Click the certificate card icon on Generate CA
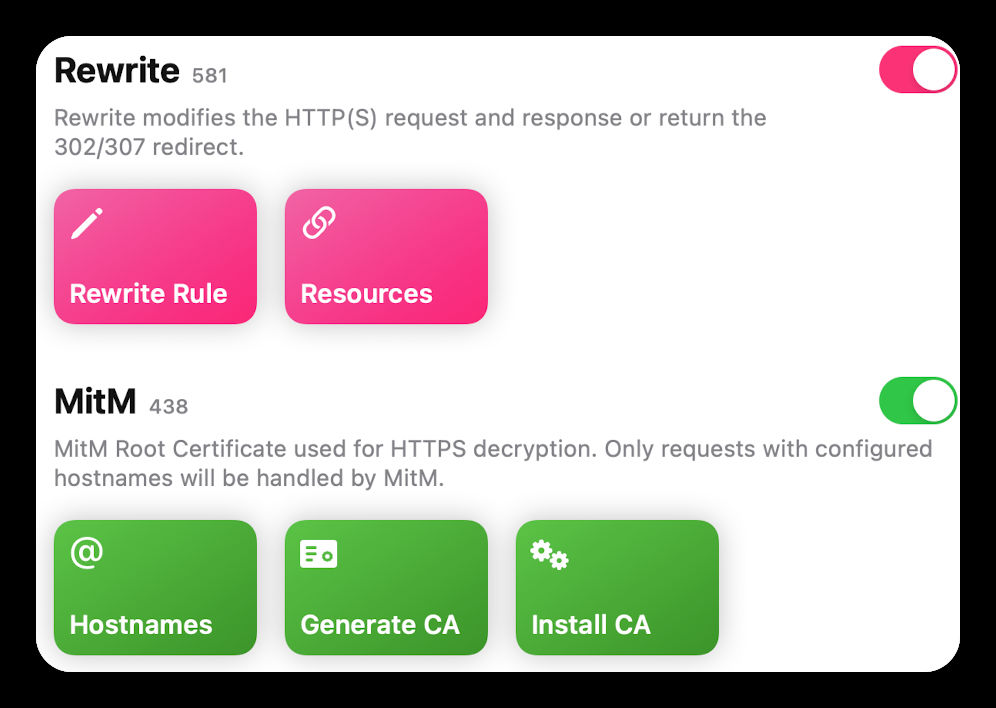996x708 pixels. coord(318,553)
